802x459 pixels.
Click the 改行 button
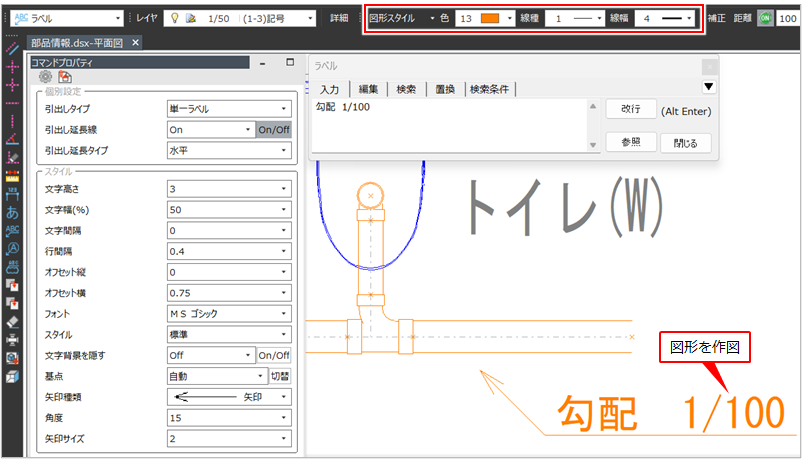click(x=630, y=109)
